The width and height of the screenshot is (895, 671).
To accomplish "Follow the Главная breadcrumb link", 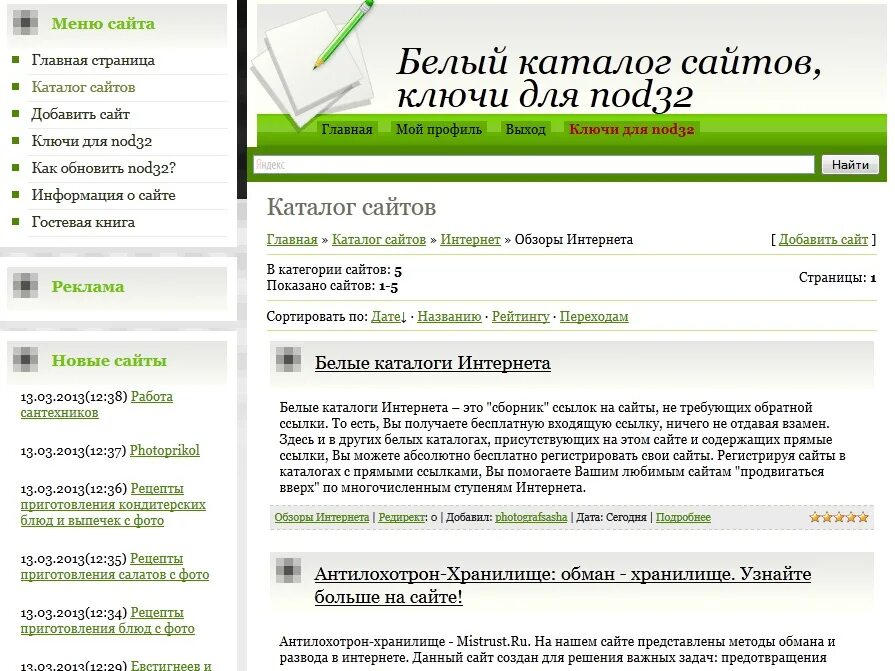I will [292, 240].
